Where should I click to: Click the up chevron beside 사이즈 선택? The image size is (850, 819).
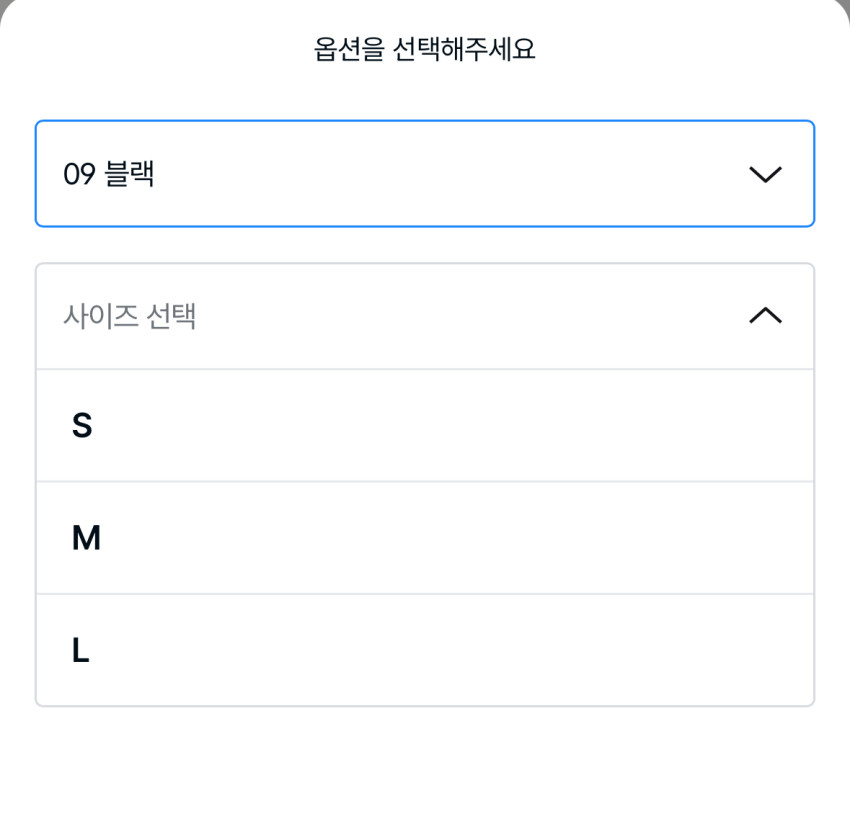(x=765, y=316)
